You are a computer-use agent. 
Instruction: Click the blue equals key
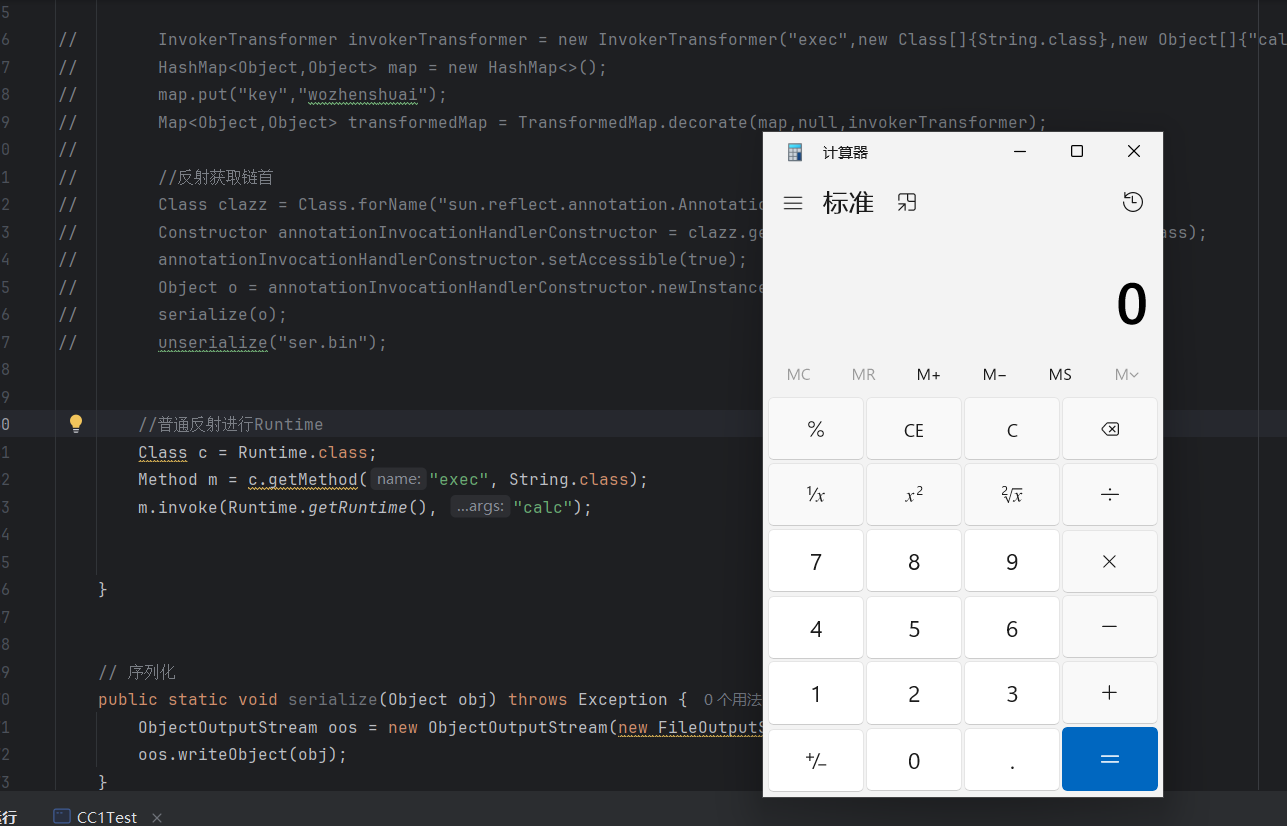point(1110,759)
